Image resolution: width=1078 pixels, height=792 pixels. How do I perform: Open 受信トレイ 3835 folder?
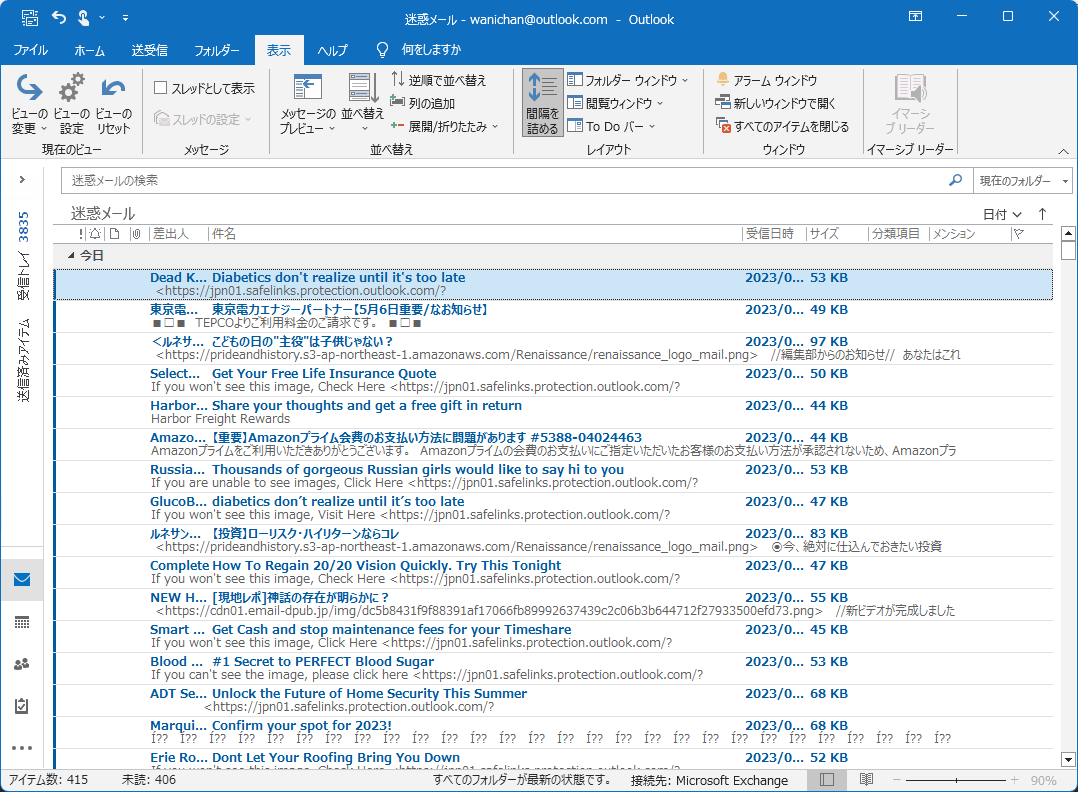point(23,256)
